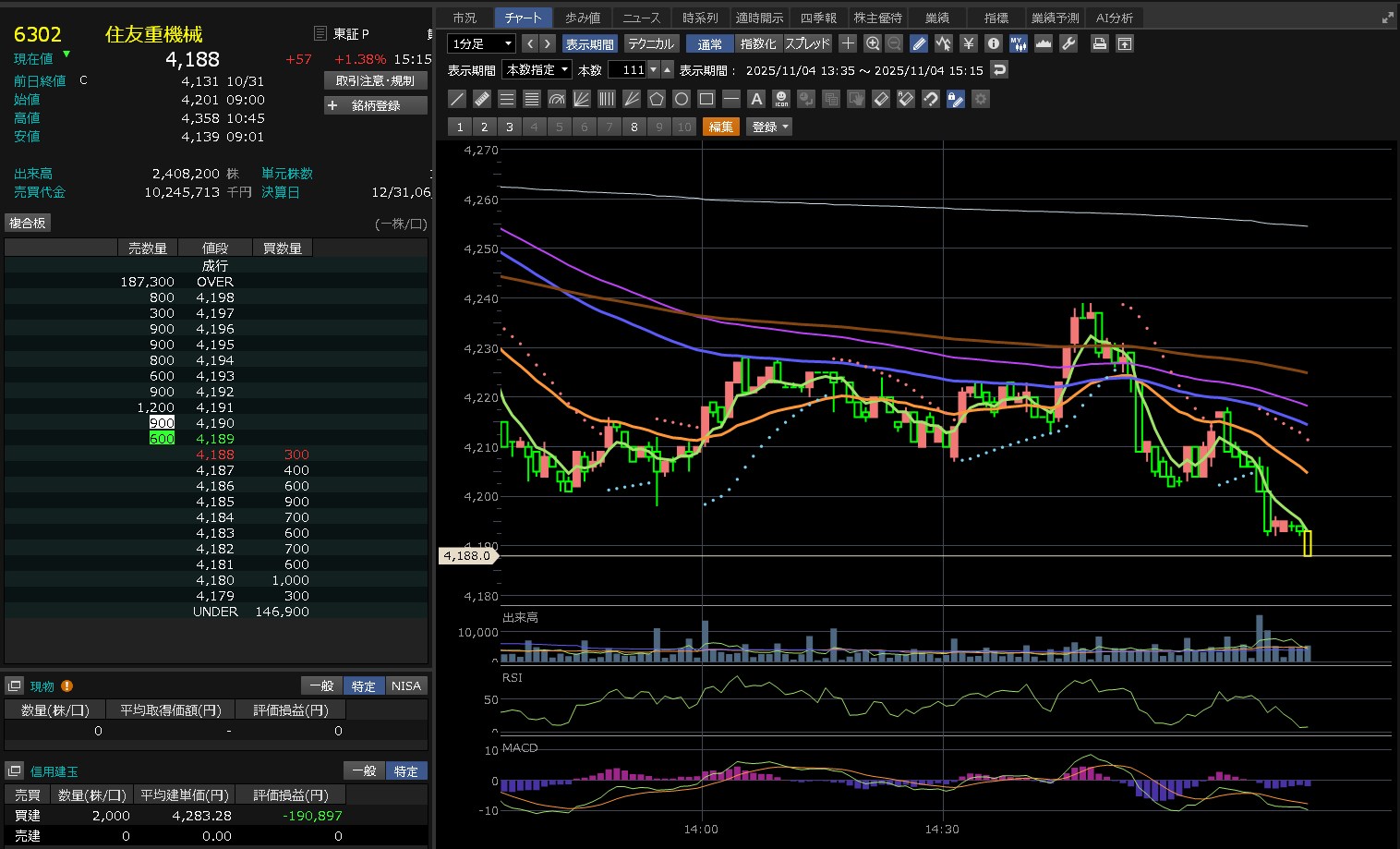Switch chart mode to スプレッド
Screen dimensions: 1400x849
click(808, 43)
